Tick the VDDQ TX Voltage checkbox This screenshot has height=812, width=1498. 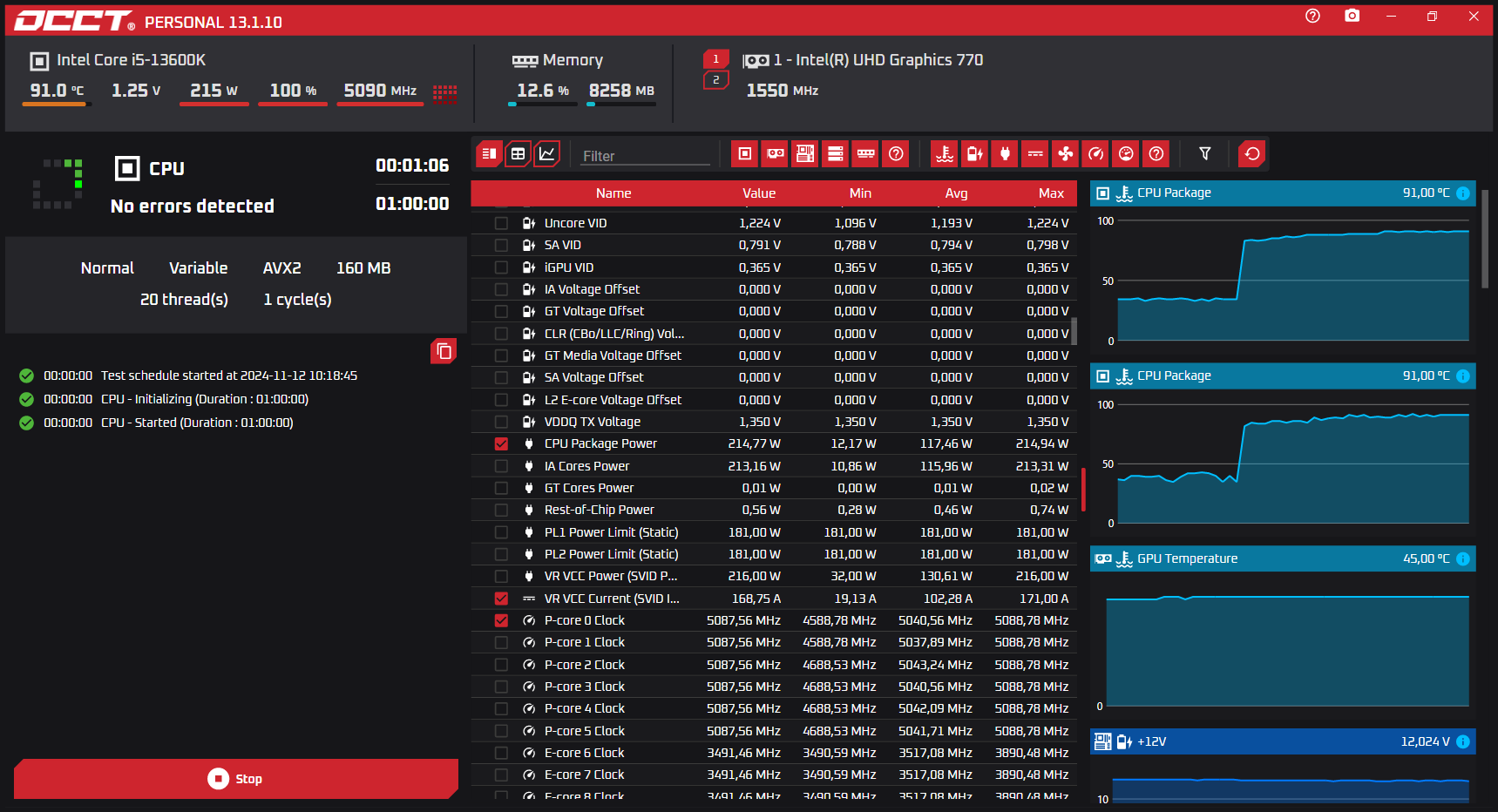[x=501, y=422]
